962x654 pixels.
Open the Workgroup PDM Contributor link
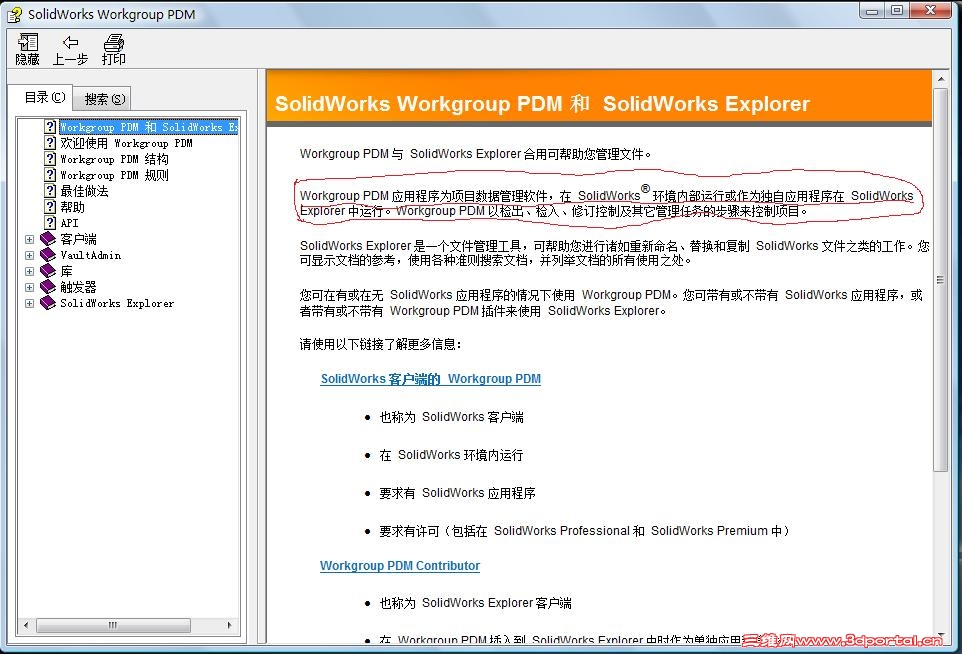pos(399,566)
